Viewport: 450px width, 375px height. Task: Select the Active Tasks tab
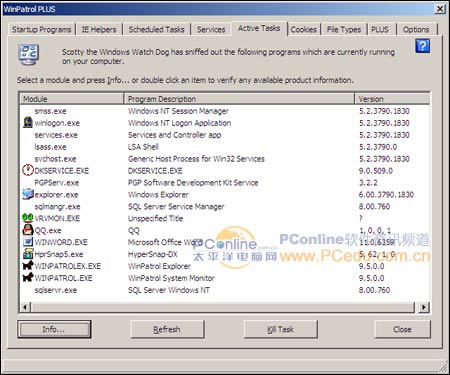pyautogui.click(x=259, y=29)
